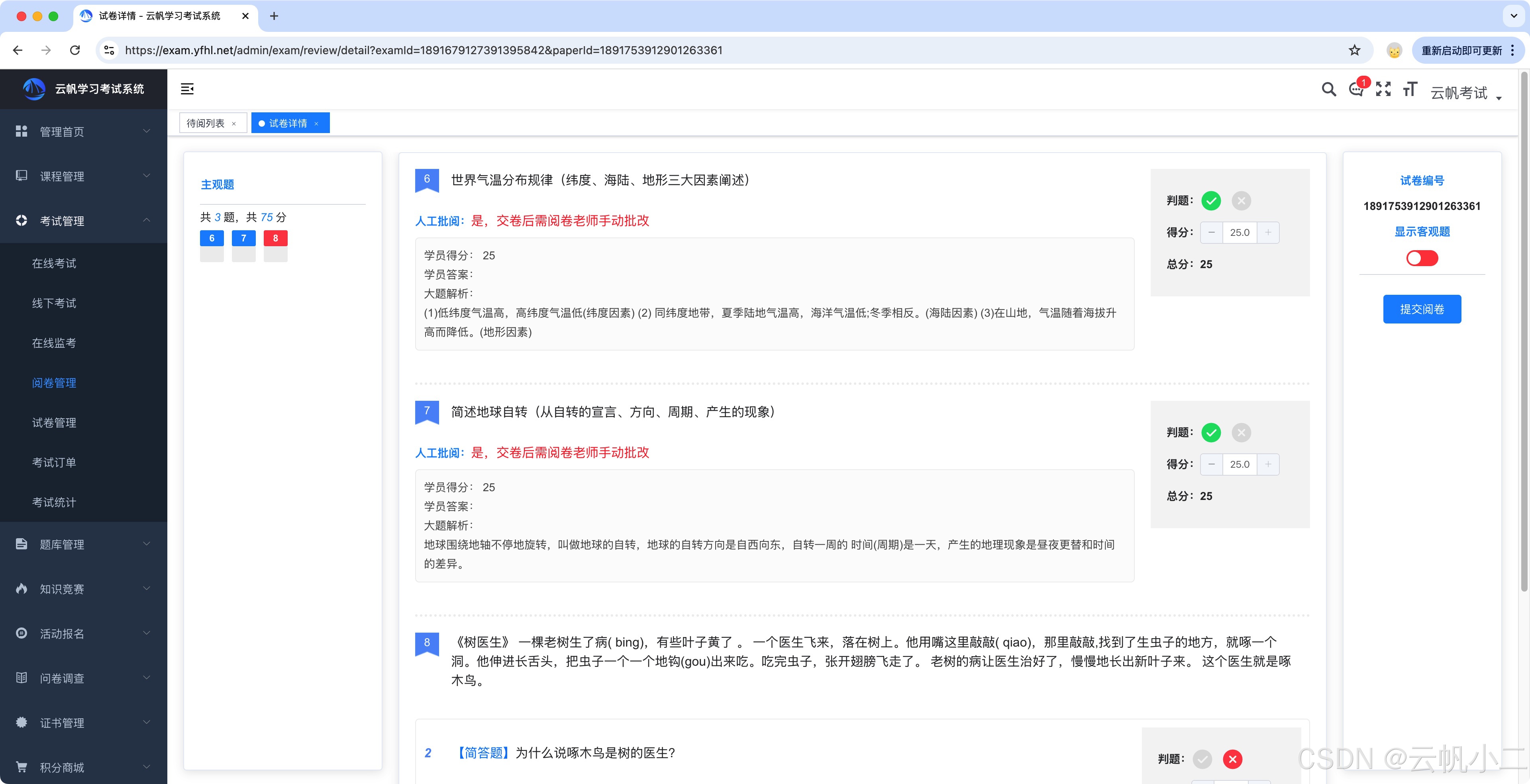This screenshot has height=784, width=1530.
Task: Toggle the 显示客观题 switch
Action: (x=1422, y=259)
